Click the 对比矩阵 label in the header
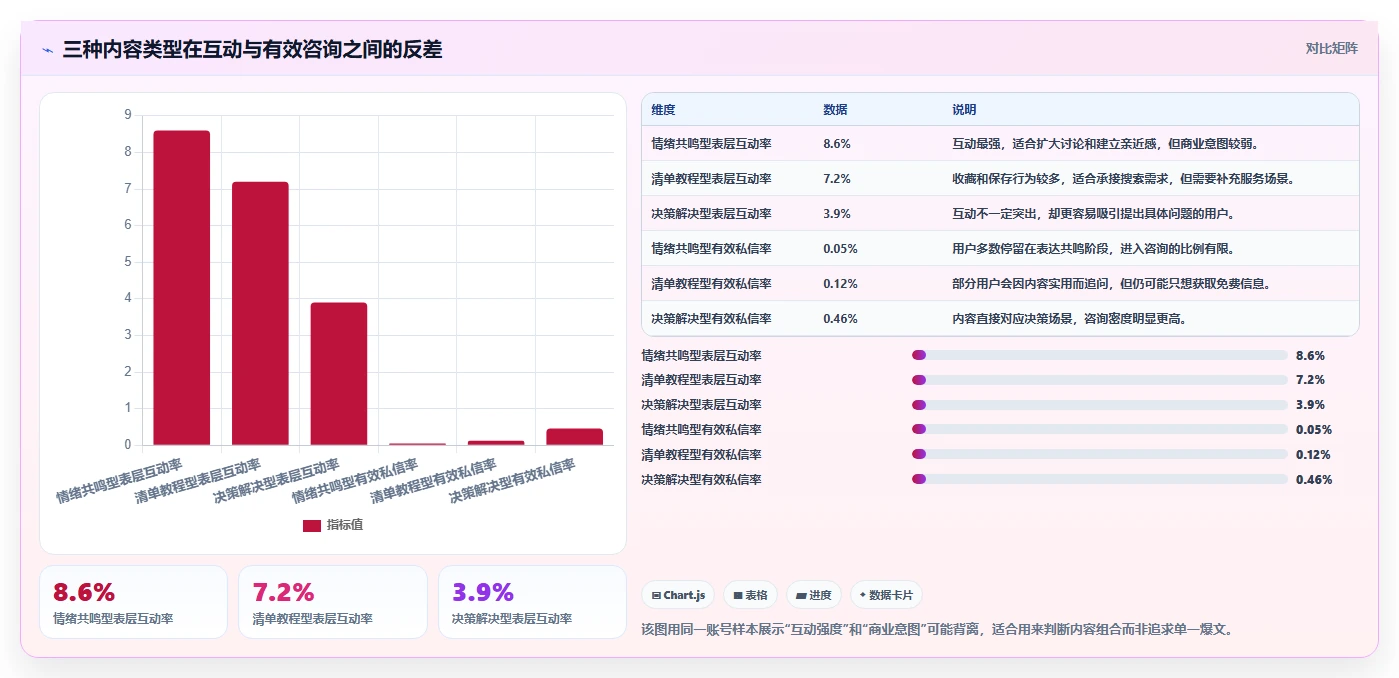 point(1331,48)
